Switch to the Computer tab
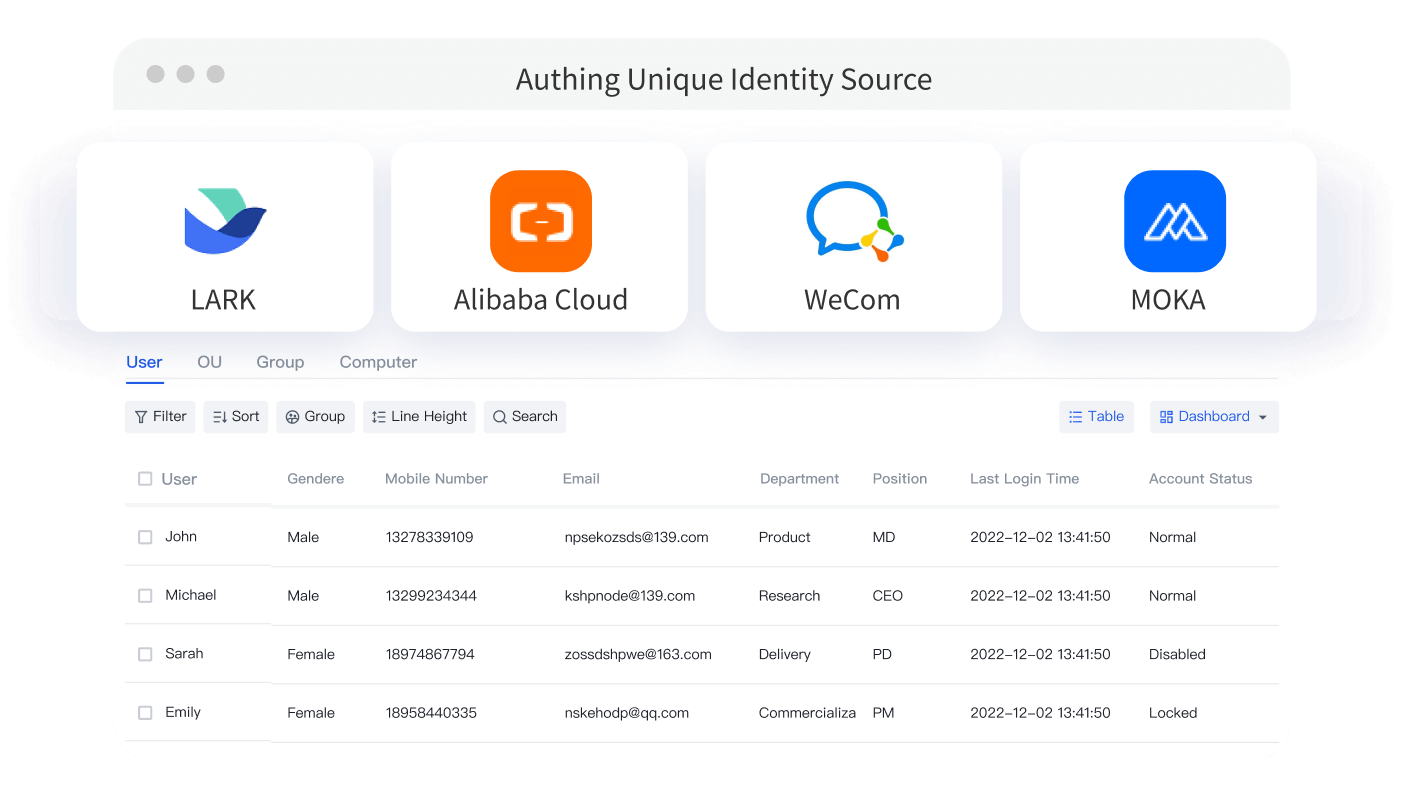The width and height of the screenshot is (1402, 800). click(x=378, y=362)
